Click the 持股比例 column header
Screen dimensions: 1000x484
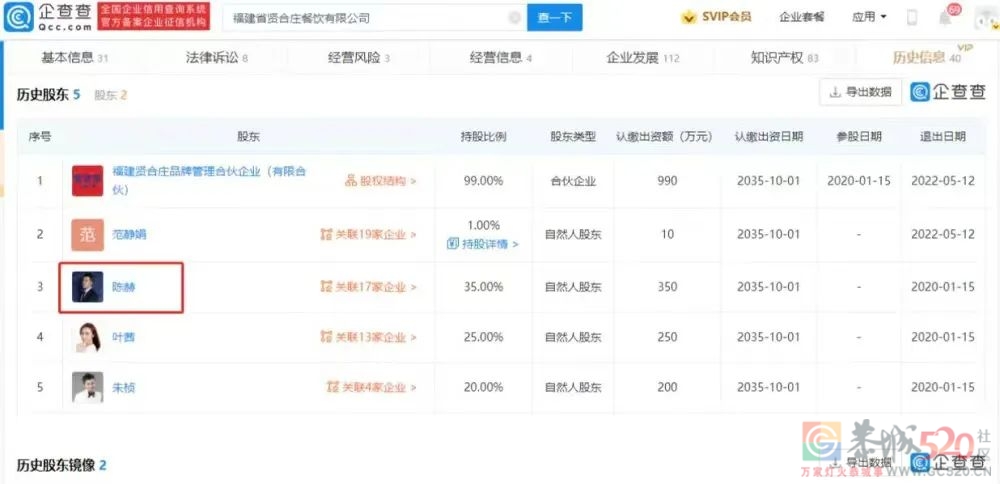pos(483,136)
